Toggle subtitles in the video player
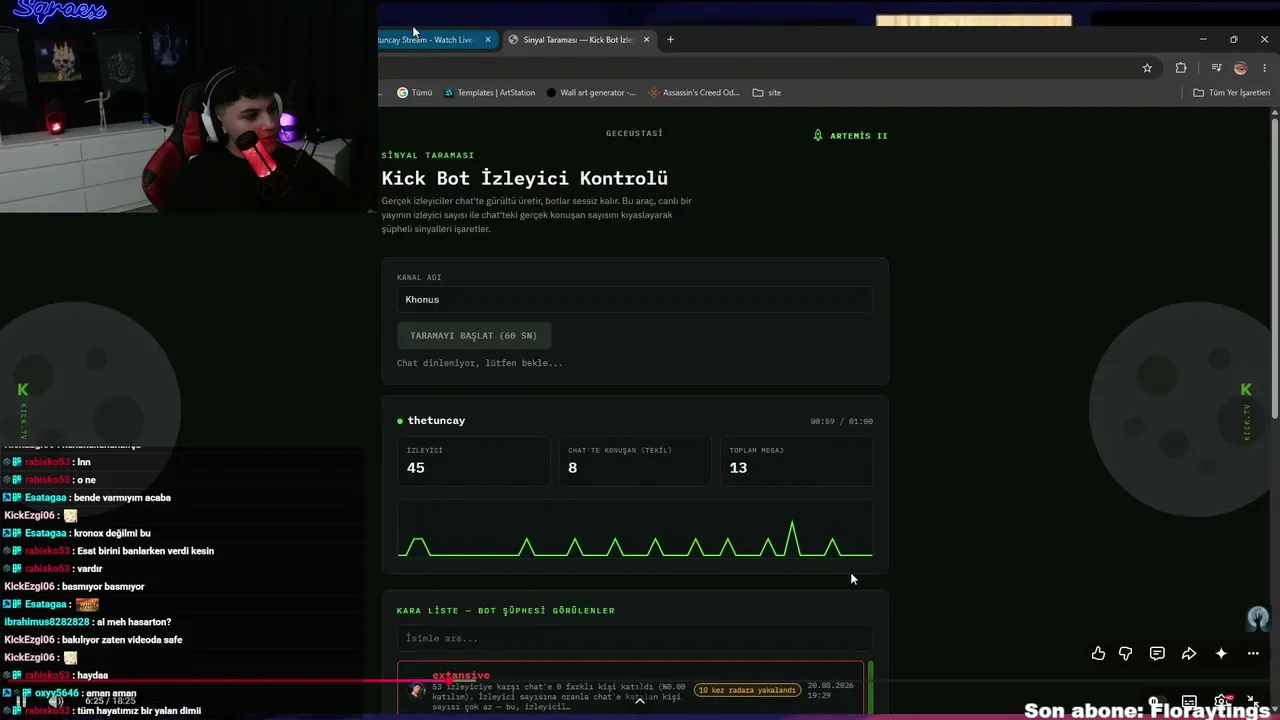Image resolution: width=1280 pixels, height=720 pixels. coord(1189,702)
